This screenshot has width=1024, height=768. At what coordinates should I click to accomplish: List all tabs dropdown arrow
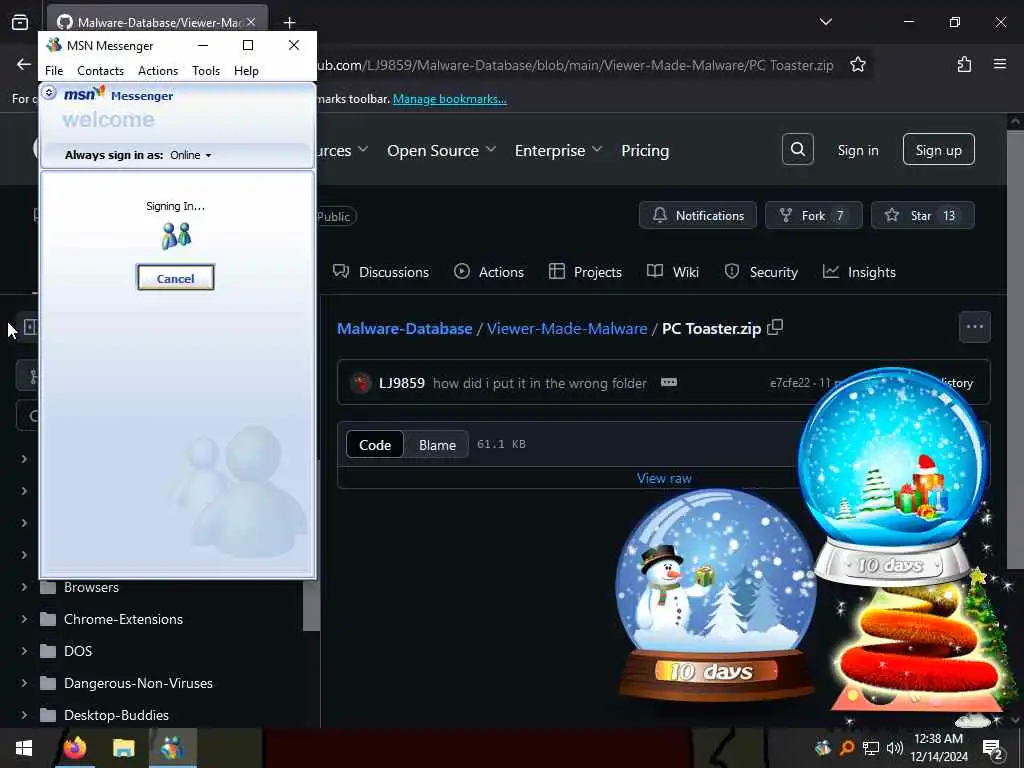[825, 22]
